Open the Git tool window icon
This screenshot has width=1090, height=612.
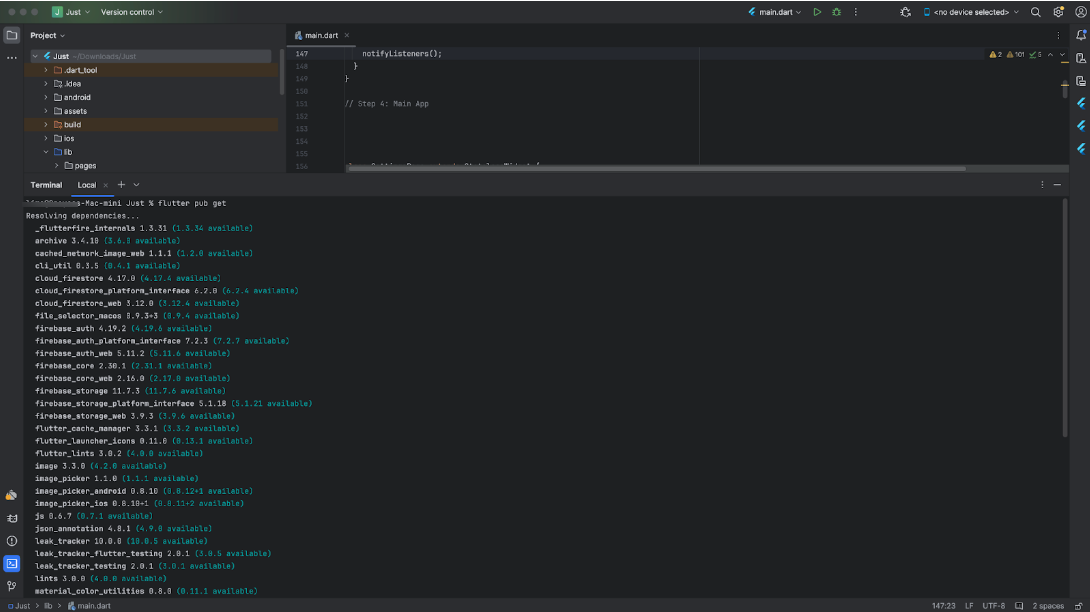11,586
